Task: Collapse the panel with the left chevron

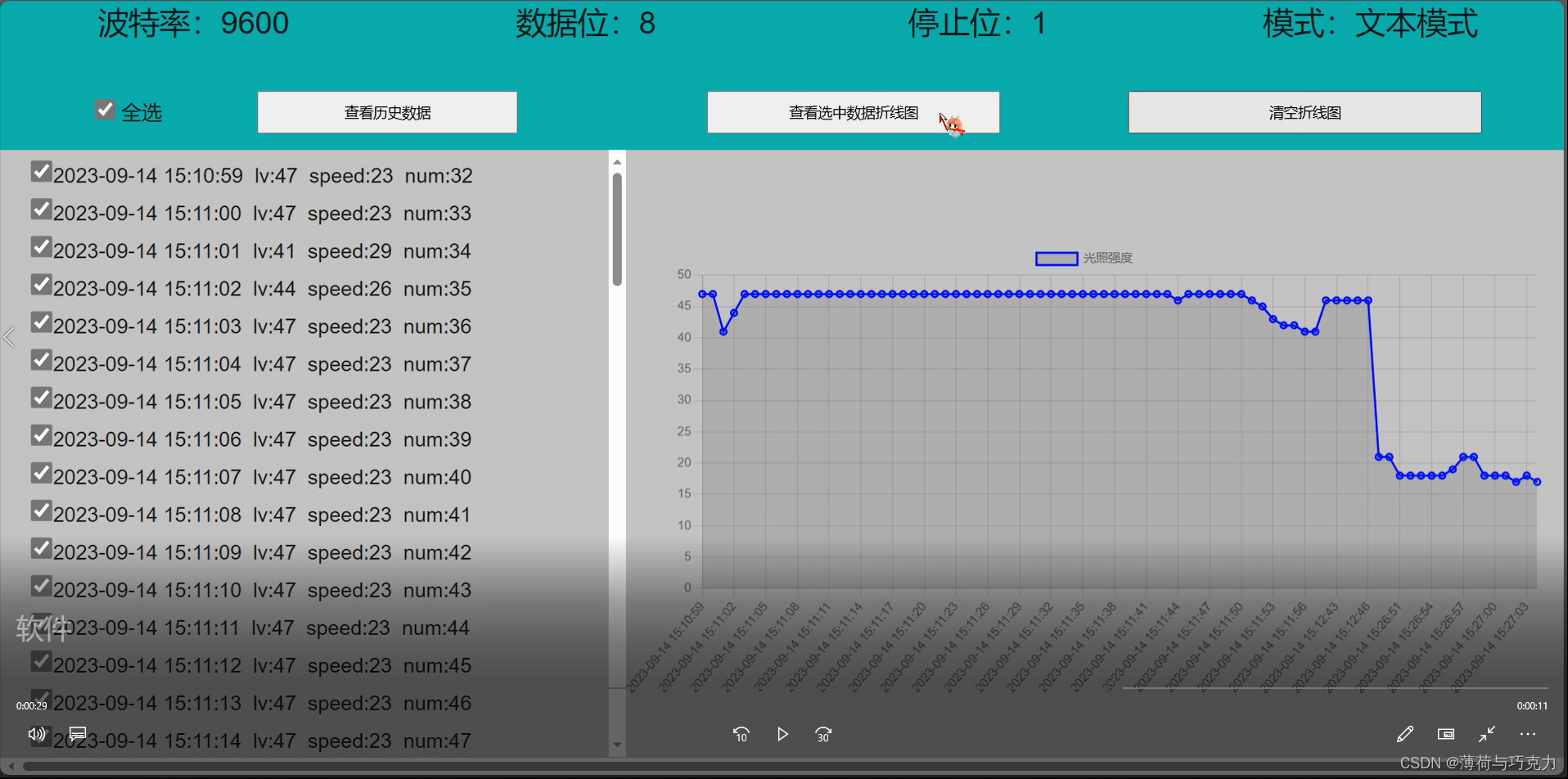Action: click(x=11, y=336)
